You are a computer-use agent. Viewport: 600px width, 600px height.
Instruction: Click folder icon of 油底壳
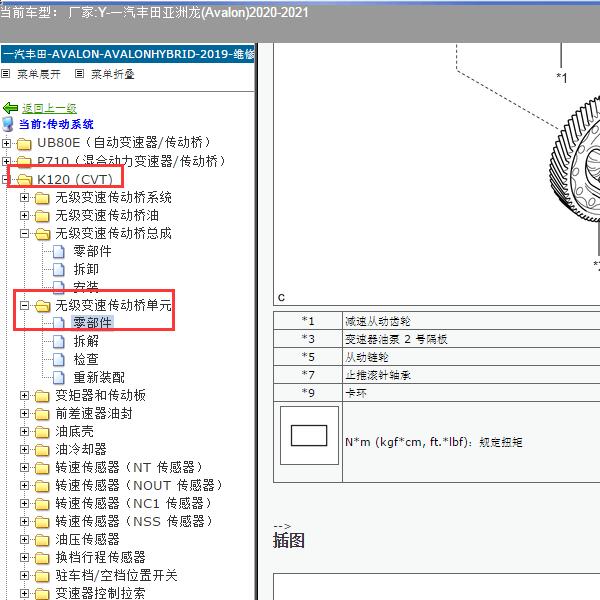click(x=42, y=432)
